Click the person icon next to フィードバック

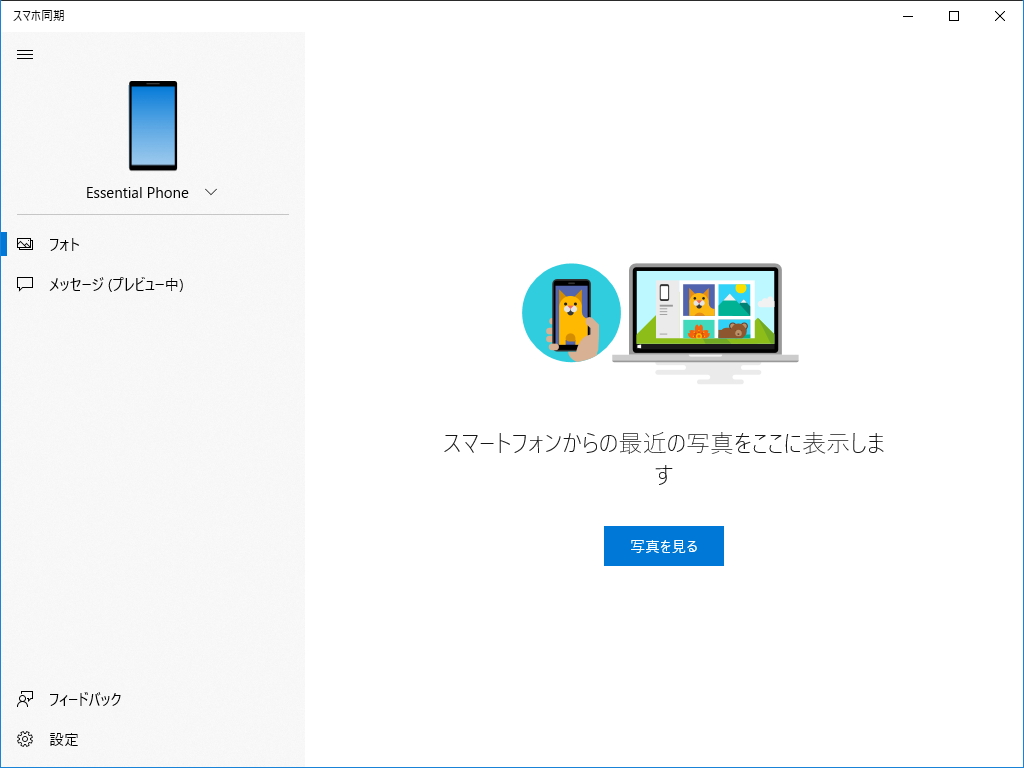click(25, 699)
